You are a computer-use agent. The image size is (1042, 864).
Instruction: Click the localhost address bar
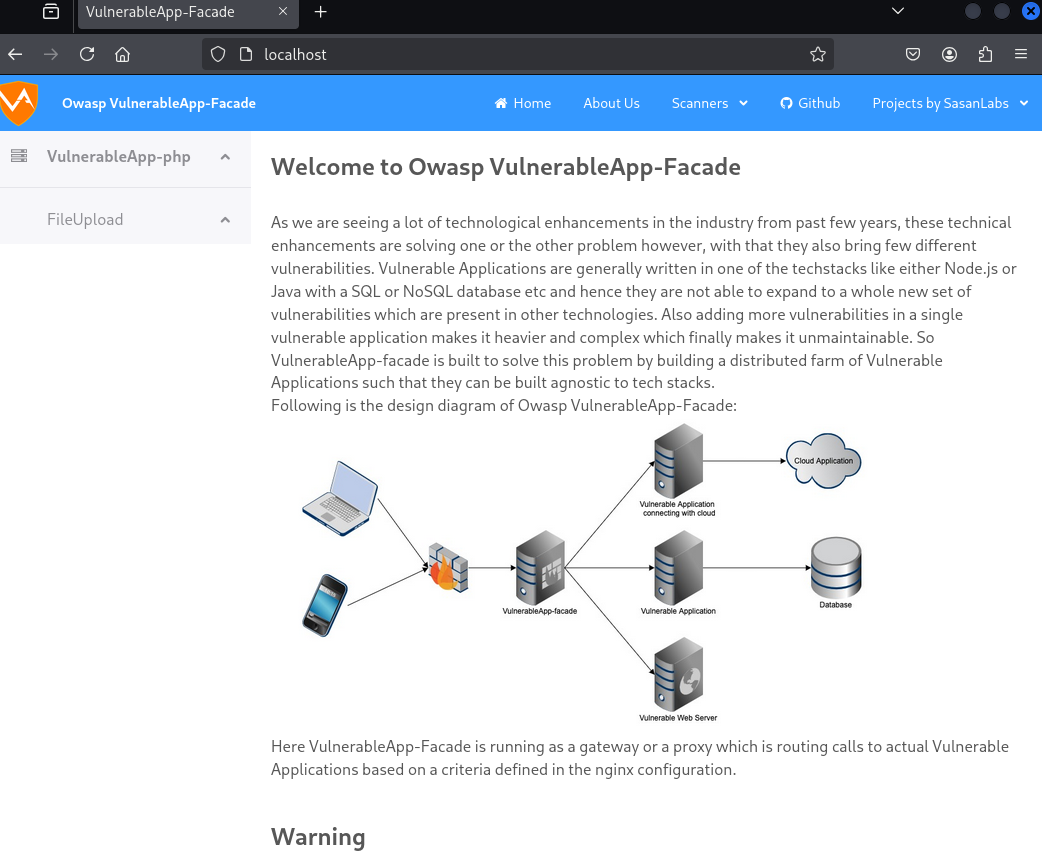click(518, 54)
